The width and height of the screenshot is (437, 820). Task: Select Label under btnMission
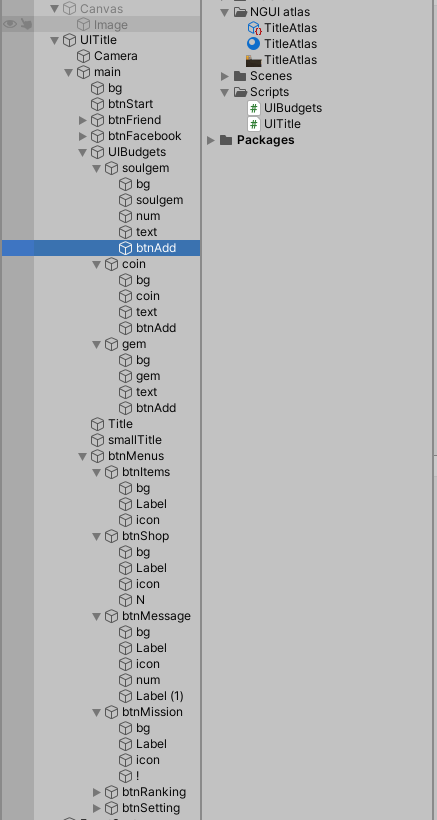point(151,744)
